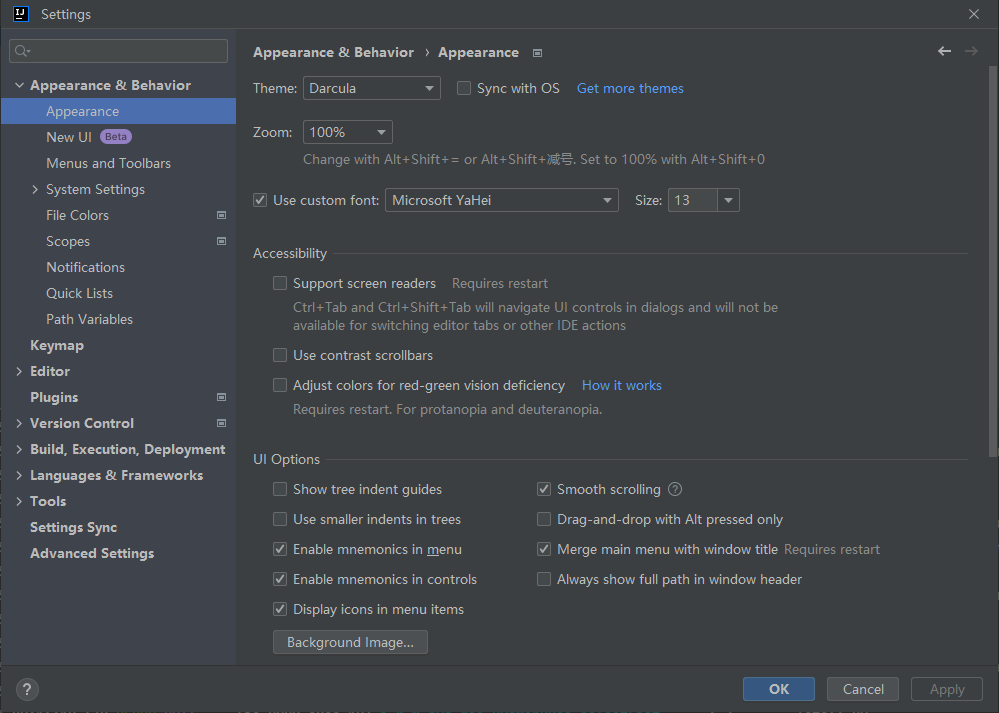Open the Get more themes link
999x713 pixels.
630,88
